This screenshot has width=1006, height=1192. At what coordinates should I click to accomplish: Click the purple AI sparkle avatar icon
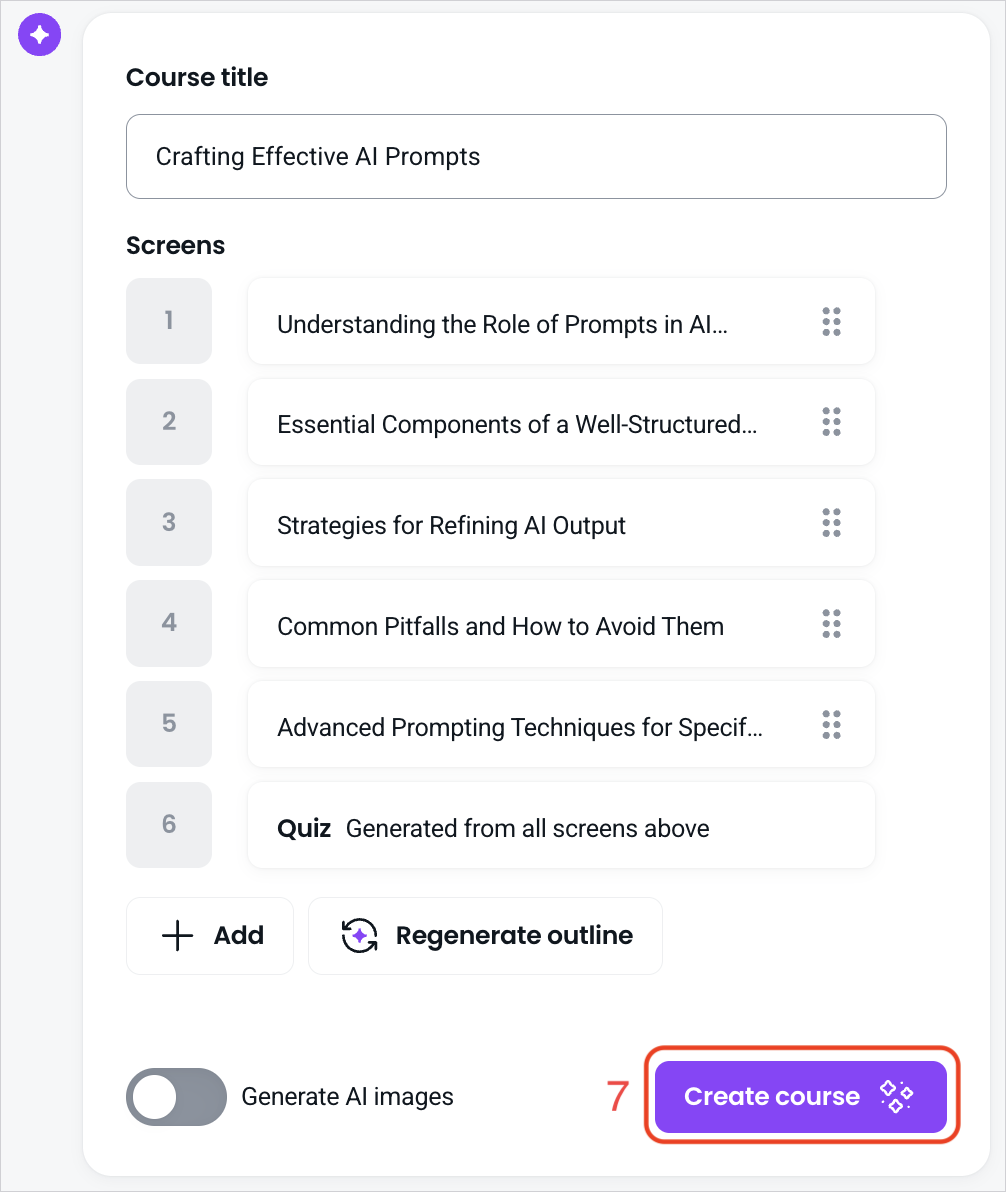(40, 34)
